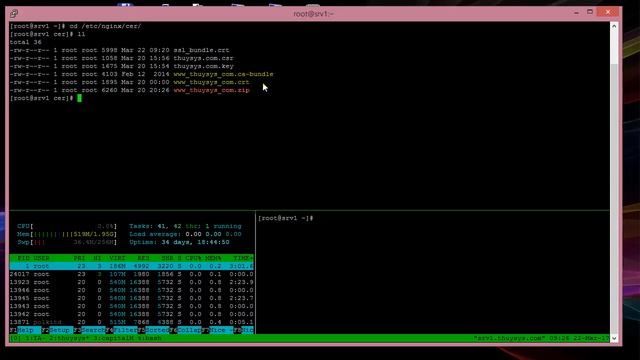Image resolution: width=640 pixels, height=360 pixels.
Task: Sort htop by SHR column header
Action: [x=167, y=258]
